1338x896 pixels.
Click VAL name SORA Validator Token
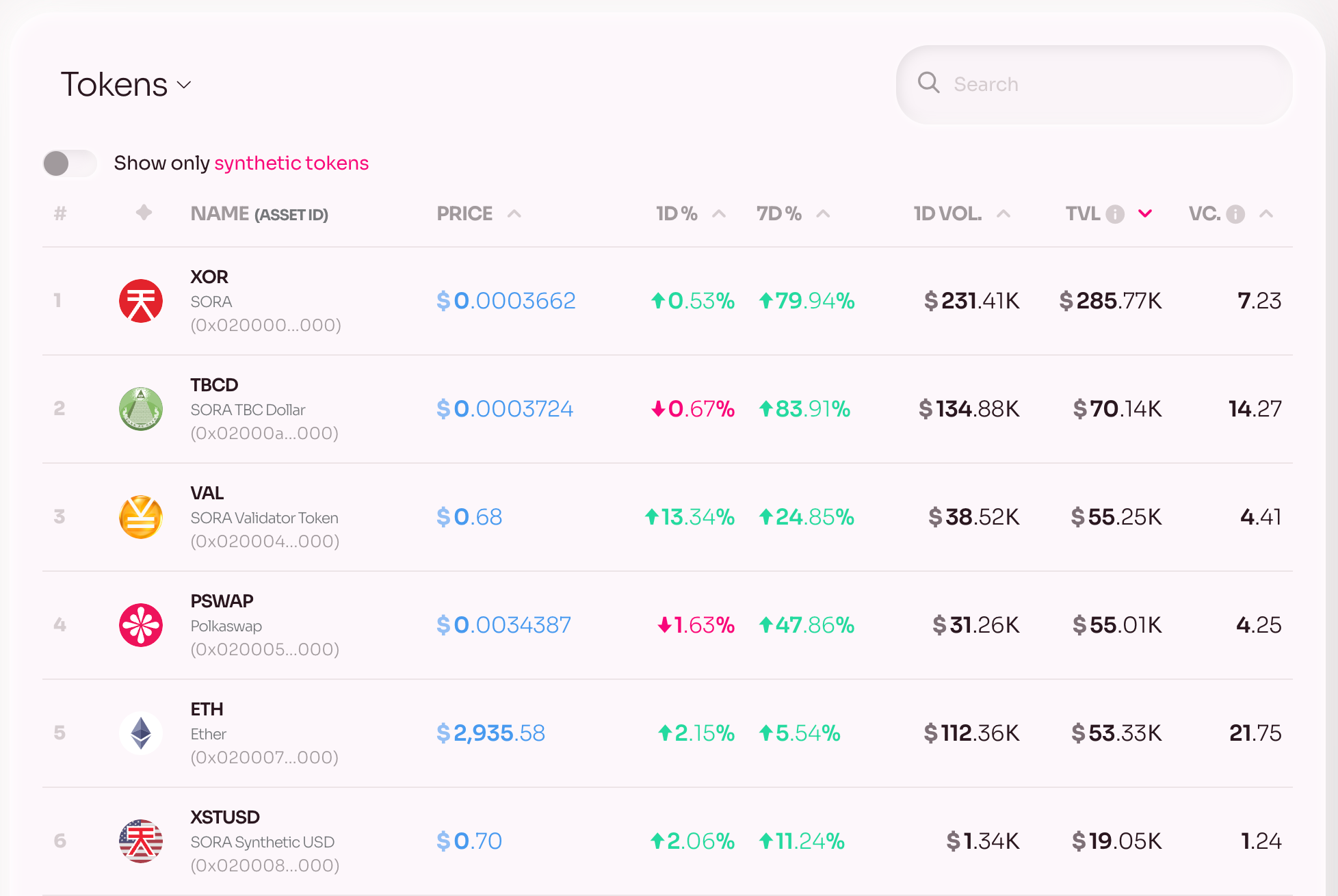pyautogui.click(x=264, y=518)
